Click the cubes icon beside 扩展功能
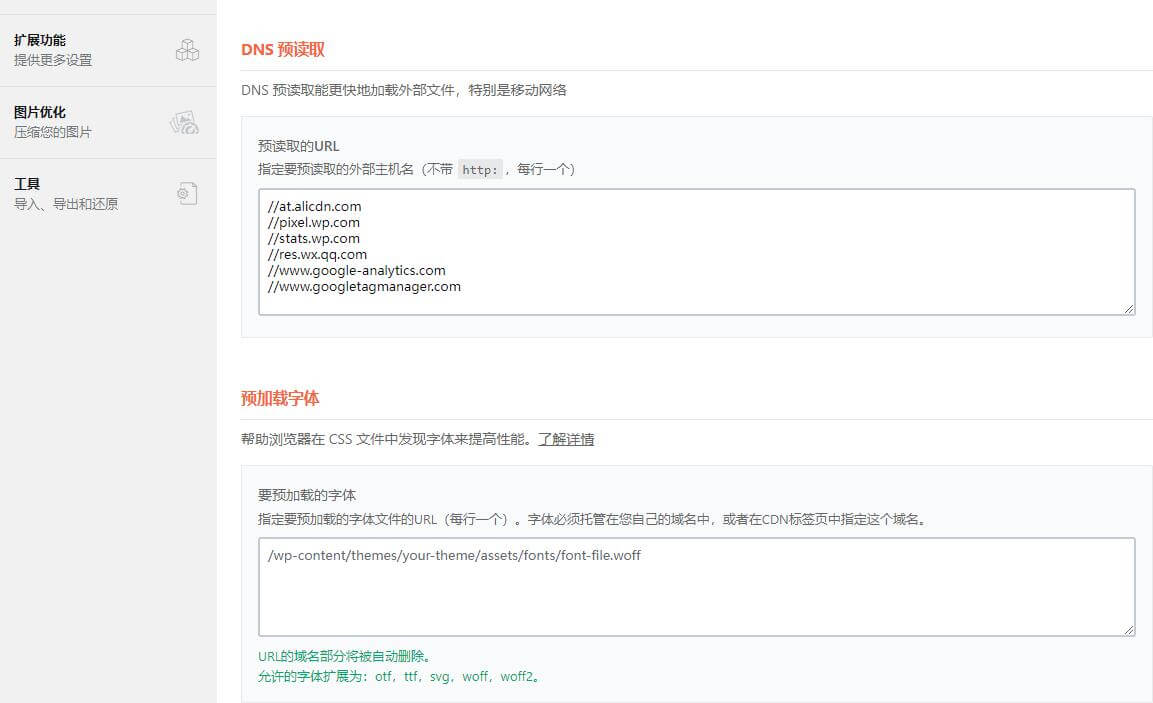 pyautogui.click(x=187, y=50)
